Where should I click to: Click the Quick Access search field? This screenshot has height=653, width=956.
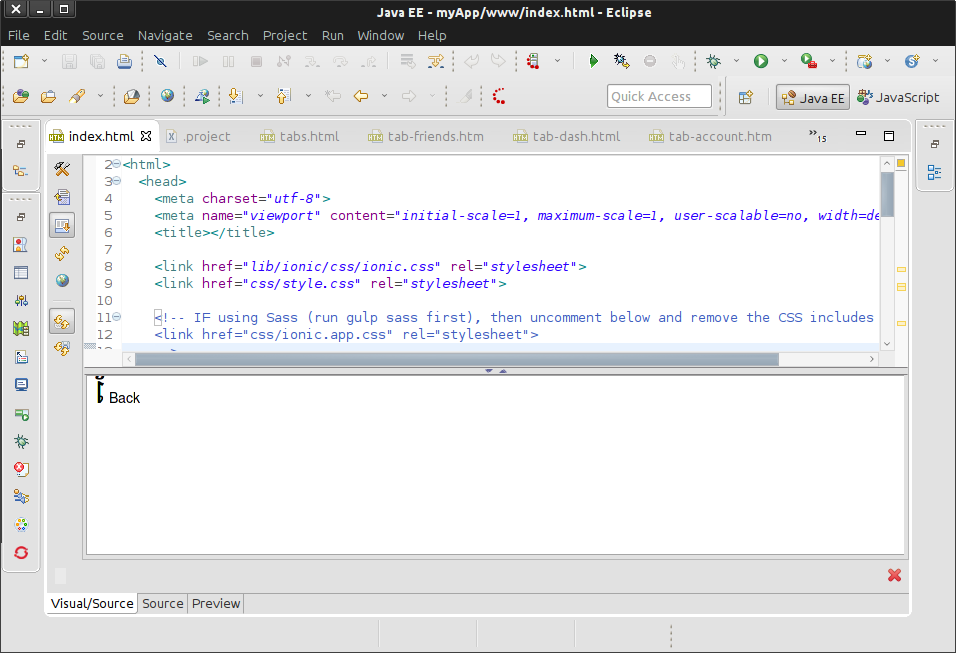pyautogui.click(x=659, y=96)
